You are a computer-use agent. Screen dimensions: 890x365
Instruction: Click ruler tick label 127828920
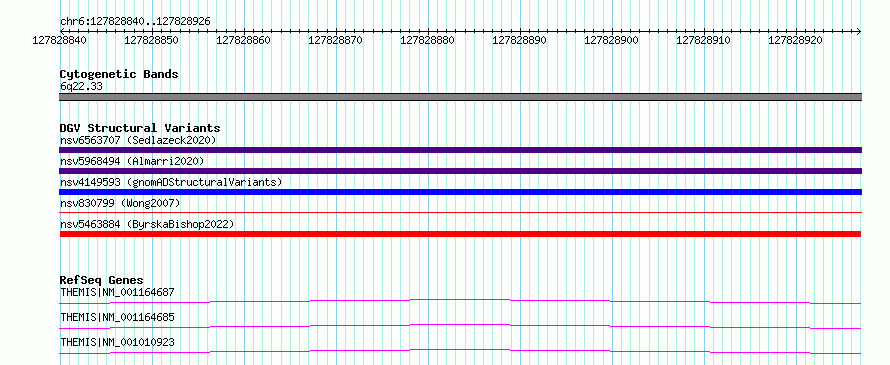point(795,40)
